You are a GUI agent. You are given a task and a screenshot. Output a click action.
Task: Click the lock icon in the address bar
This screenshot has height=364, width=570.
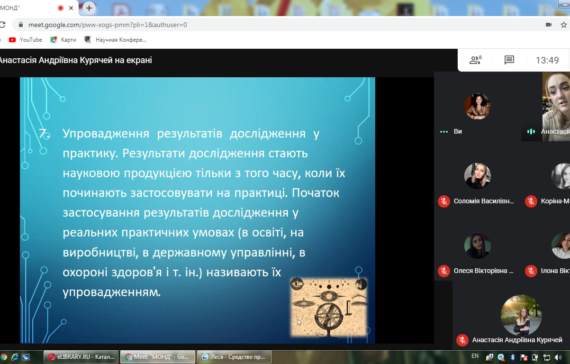coord(21,25)
